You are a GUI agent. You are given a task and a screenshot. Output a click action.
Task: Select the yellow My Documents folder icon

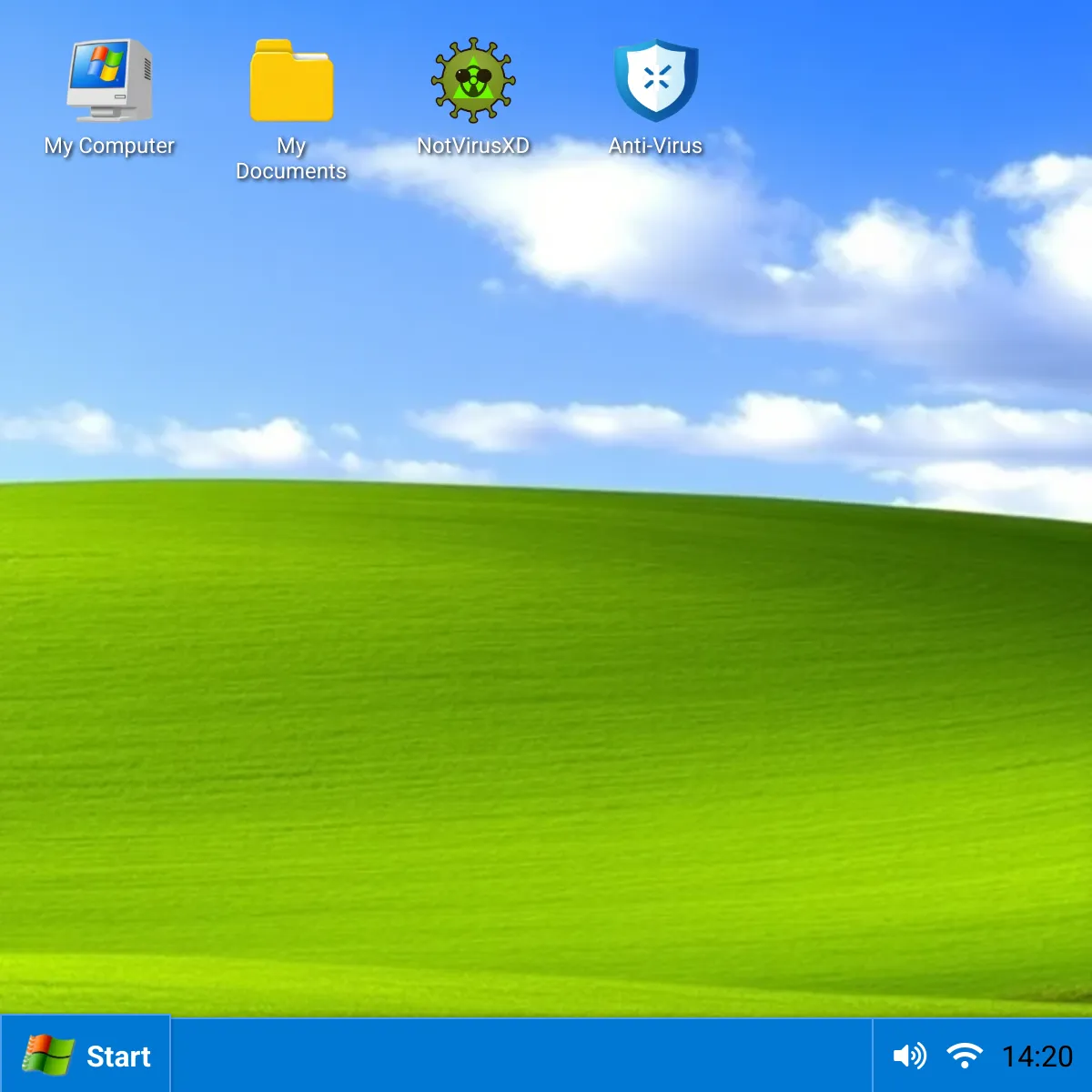(291, 82)
